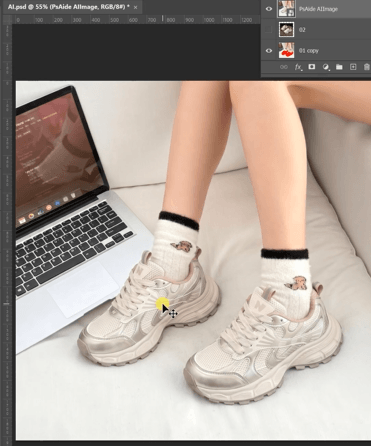The image size is (371, 446).
Task: Hide the PsAide AIImage layer
Action: [x=269, y=9]
